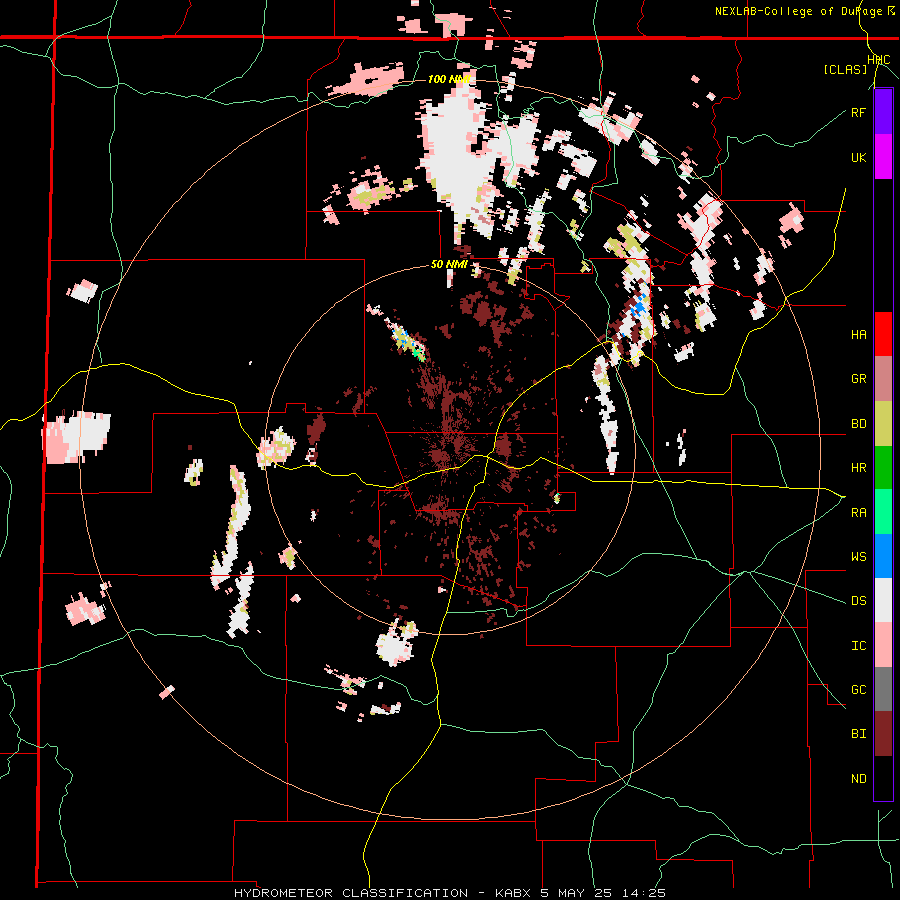This screenshot has width=900, height=900.
Task: Click the DS legend label
Action: pyautogui.click(x=858, y=601)
